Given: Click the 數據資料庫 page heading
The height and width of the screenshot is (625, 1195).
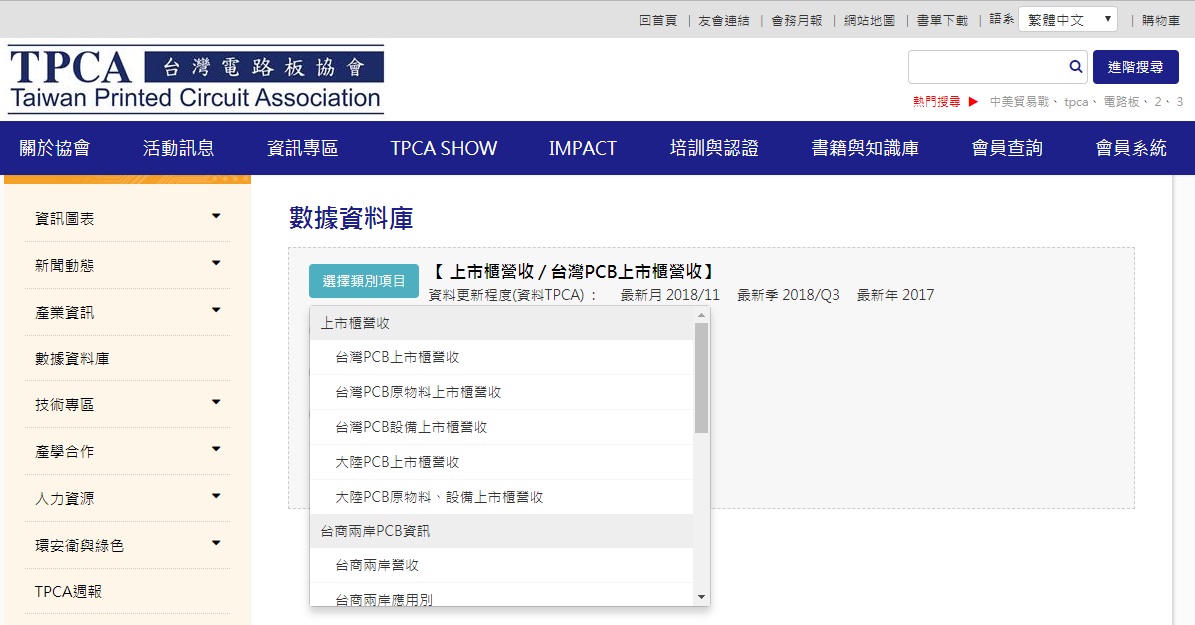Looking at the screenshot, I should pos(351,218).
